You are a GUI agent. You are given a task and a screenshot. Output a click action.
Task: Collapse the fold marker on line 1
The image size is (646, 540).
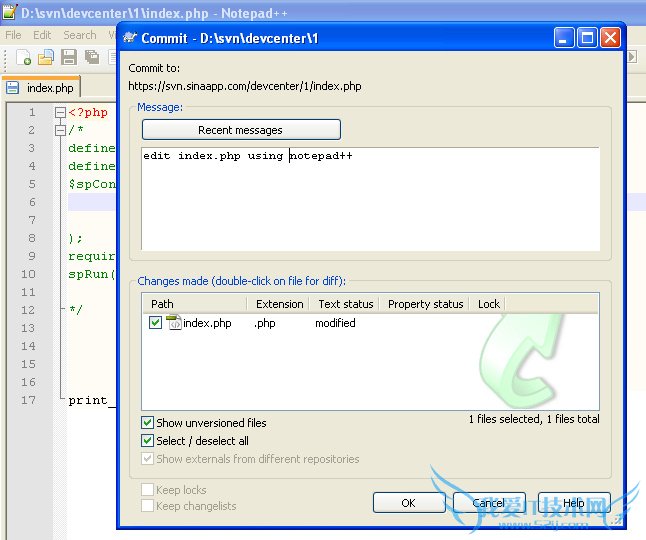pos(60,112)
